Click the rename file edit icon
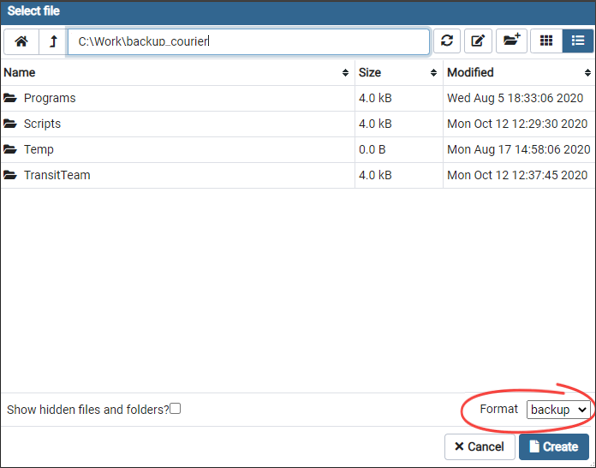Image resolution: width=596 pixels, height=468 pixels. point(478,41)
